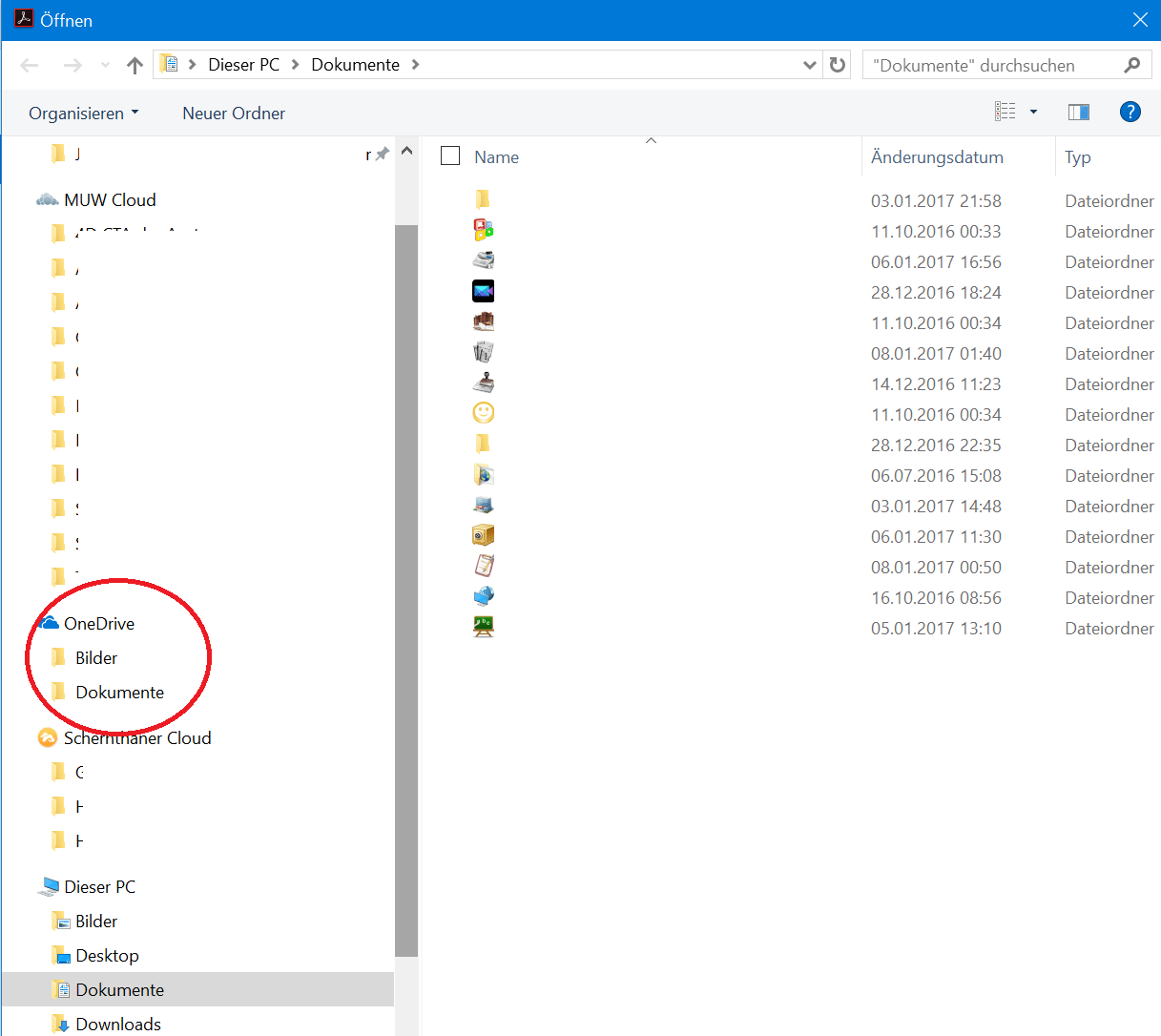Select Dieser PC in the breadcrumb path
Image resolution: width=1161 pixels, height=1036 pixels.
(x=242, y=64)
